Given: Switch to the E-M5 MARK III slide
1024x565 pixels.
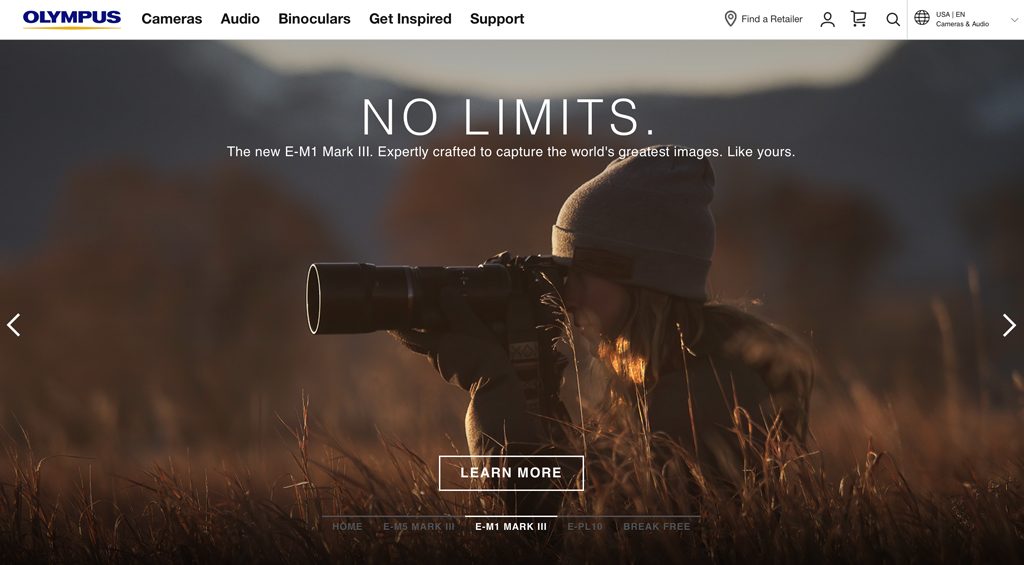Looking at the screenshot, I should point(419,526).
